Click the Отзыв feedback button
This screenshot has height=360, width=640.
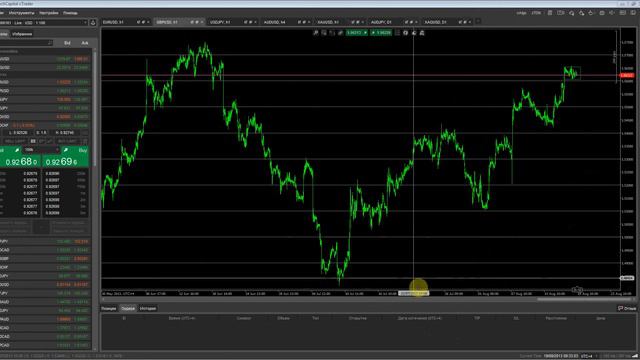click(x=627, y=309)
